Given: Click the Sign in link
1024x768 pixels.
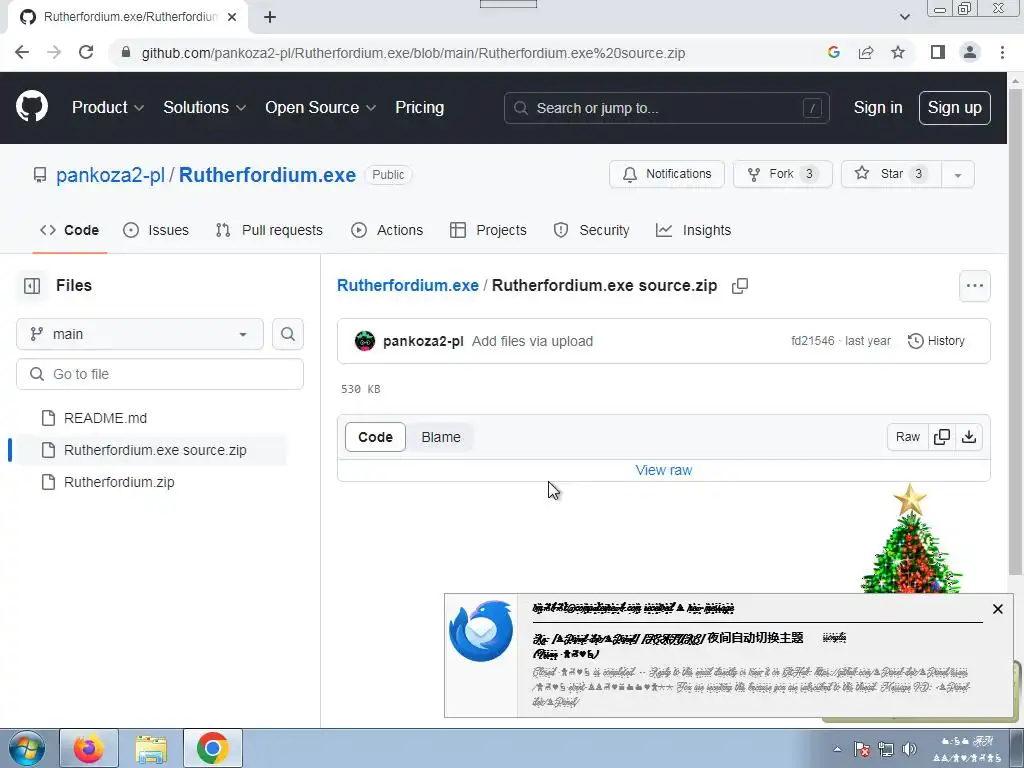Looking at the screenshot, I should click(878, 108).
